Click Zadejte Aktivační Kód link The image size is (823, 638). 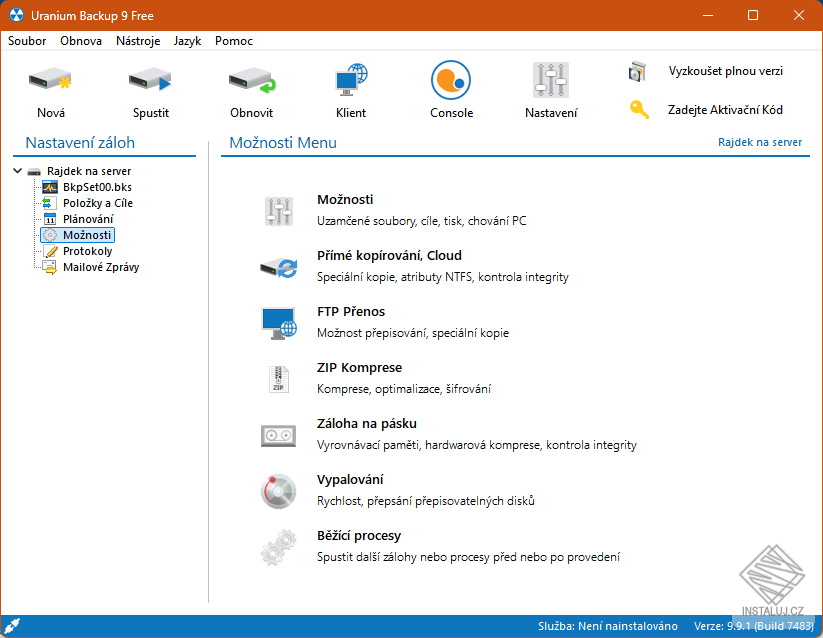[x=725, y=110]
